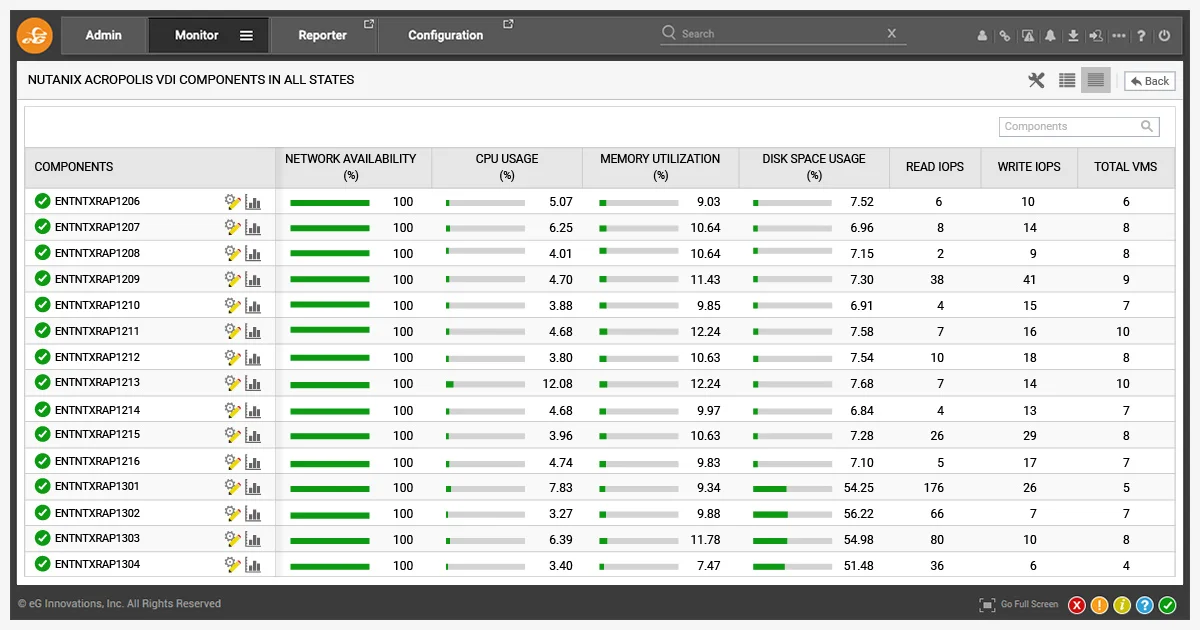Viewport: 1200px width, 630px height.
Task: Click the search magnifier in Components filter
Action: pos(1147,127)
